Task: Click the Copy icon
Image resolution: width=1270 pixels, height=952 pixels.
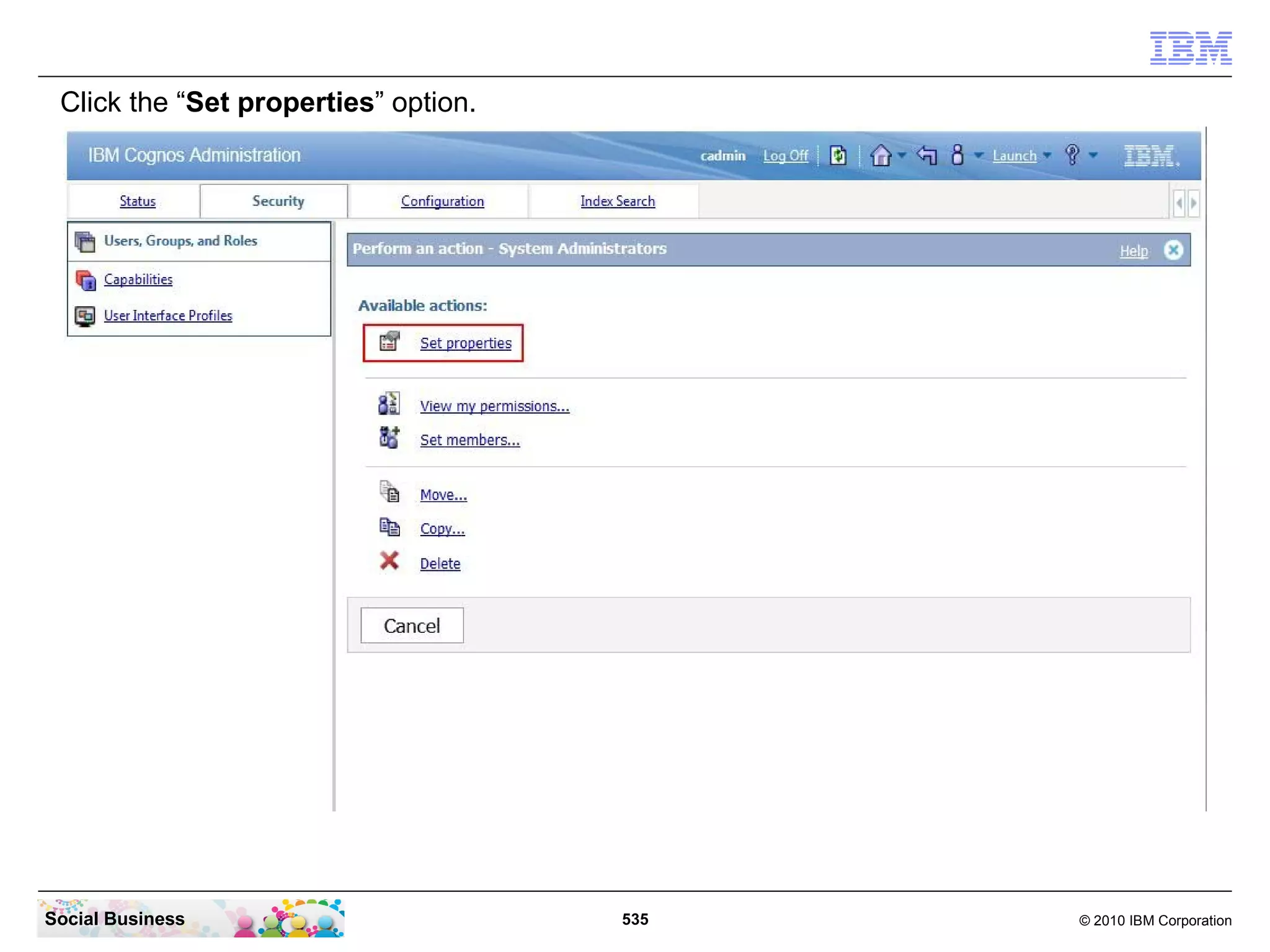Action: (x=389, y=527)
